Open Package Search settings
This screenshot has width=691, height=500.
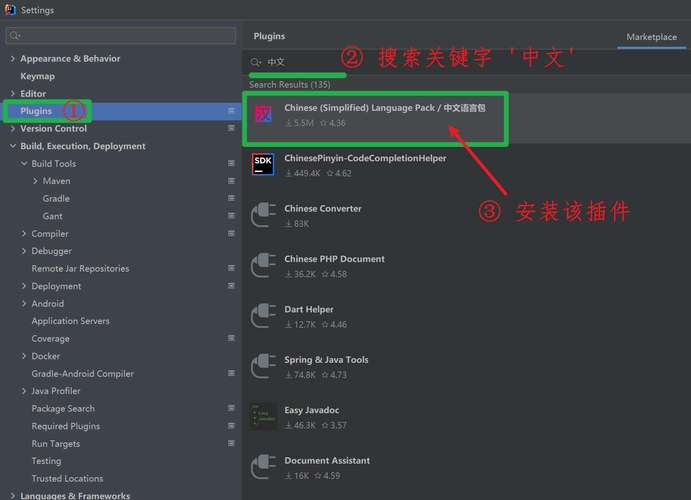click(63, 409)
